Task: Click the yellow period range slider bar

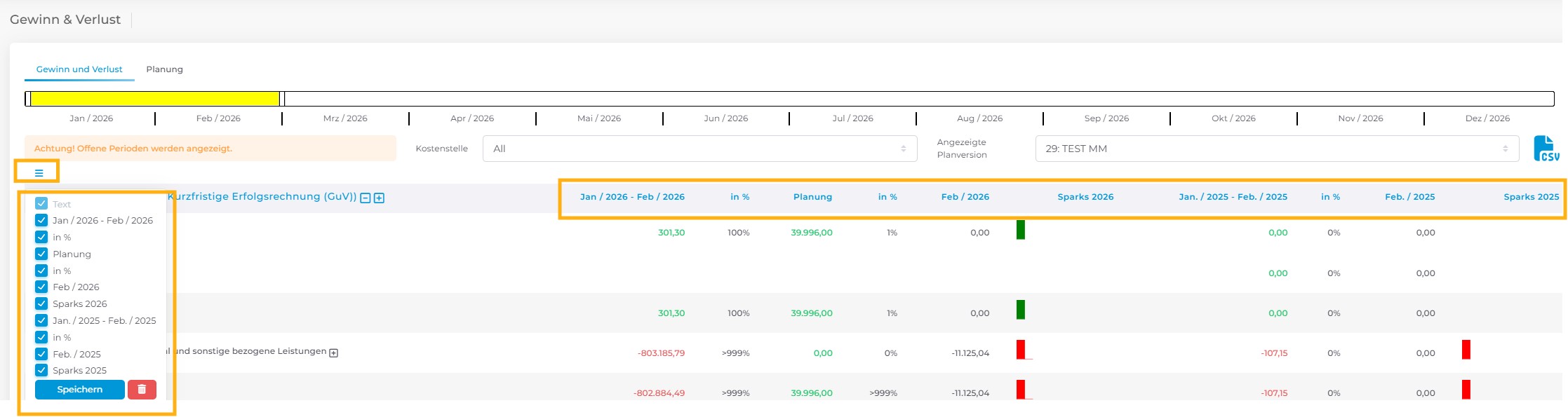Action: (154, 99)
